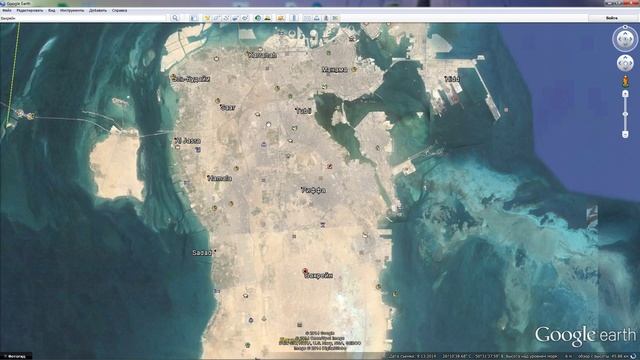
Task: Select the Риффа map label
Action: [x=313, y=190]
